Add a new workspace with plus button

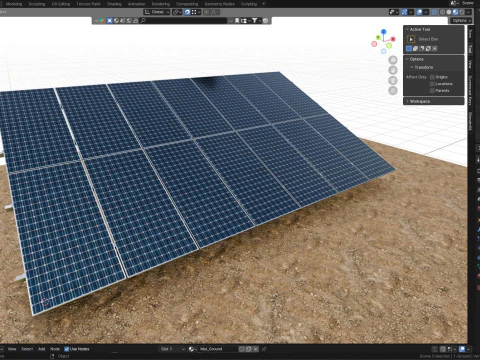click(264, 4)
